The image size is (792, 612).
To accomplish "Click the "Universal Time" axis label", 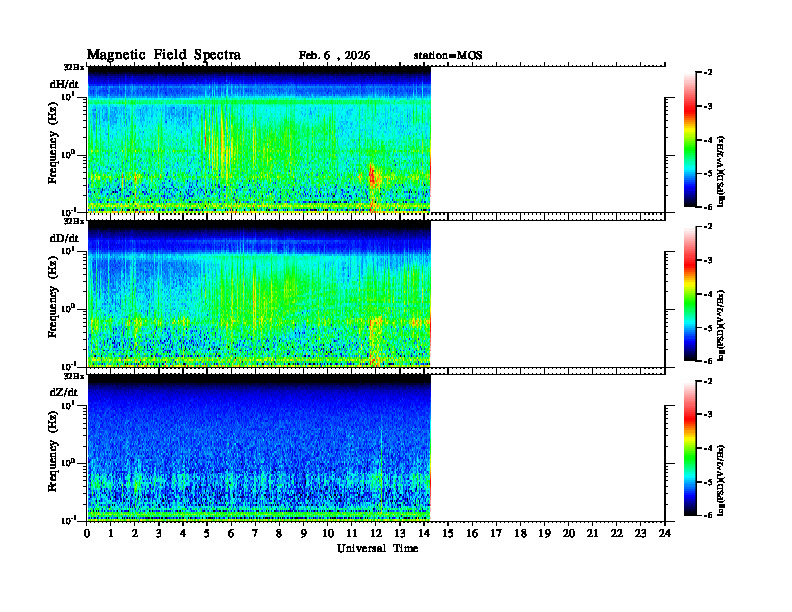I will pos(378,548).
